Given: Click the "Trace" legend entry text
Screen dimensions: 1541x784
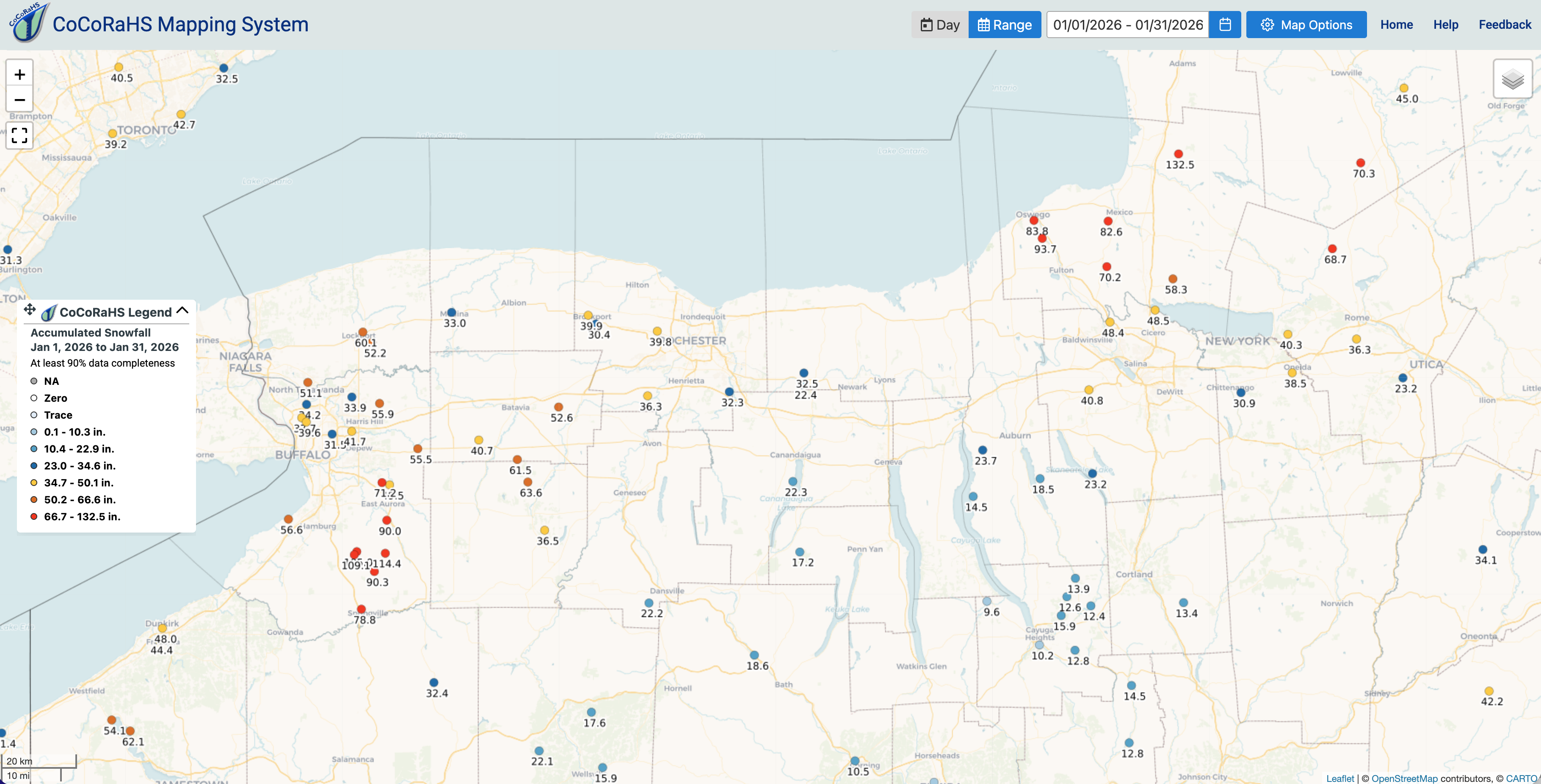Looking at the screenshot, I should [x=58, y=415].
